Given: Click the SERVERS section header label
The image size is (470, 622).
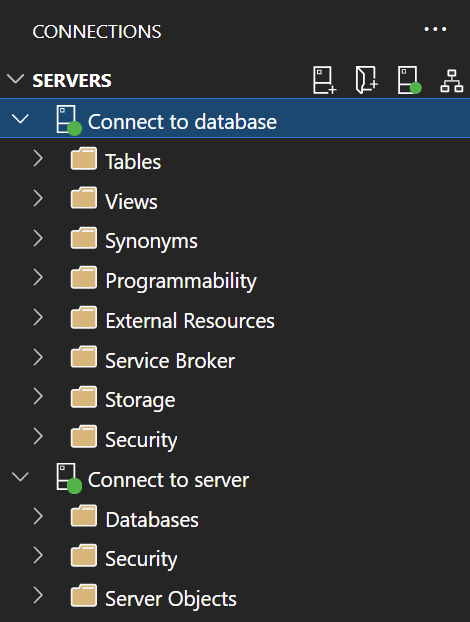Looking at the screenshot, I should 72,81.
